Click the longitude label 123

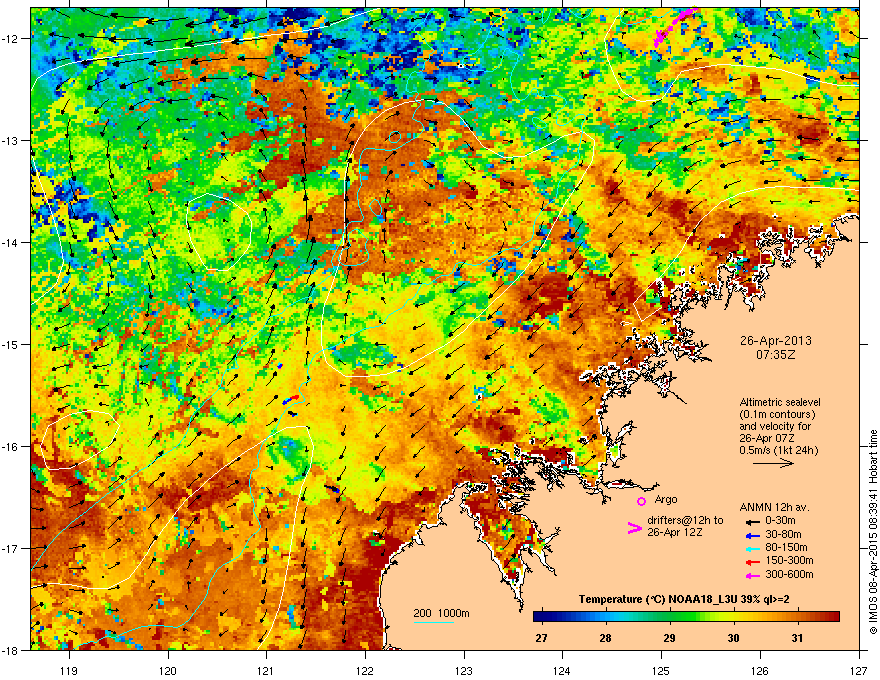(464, 670)
